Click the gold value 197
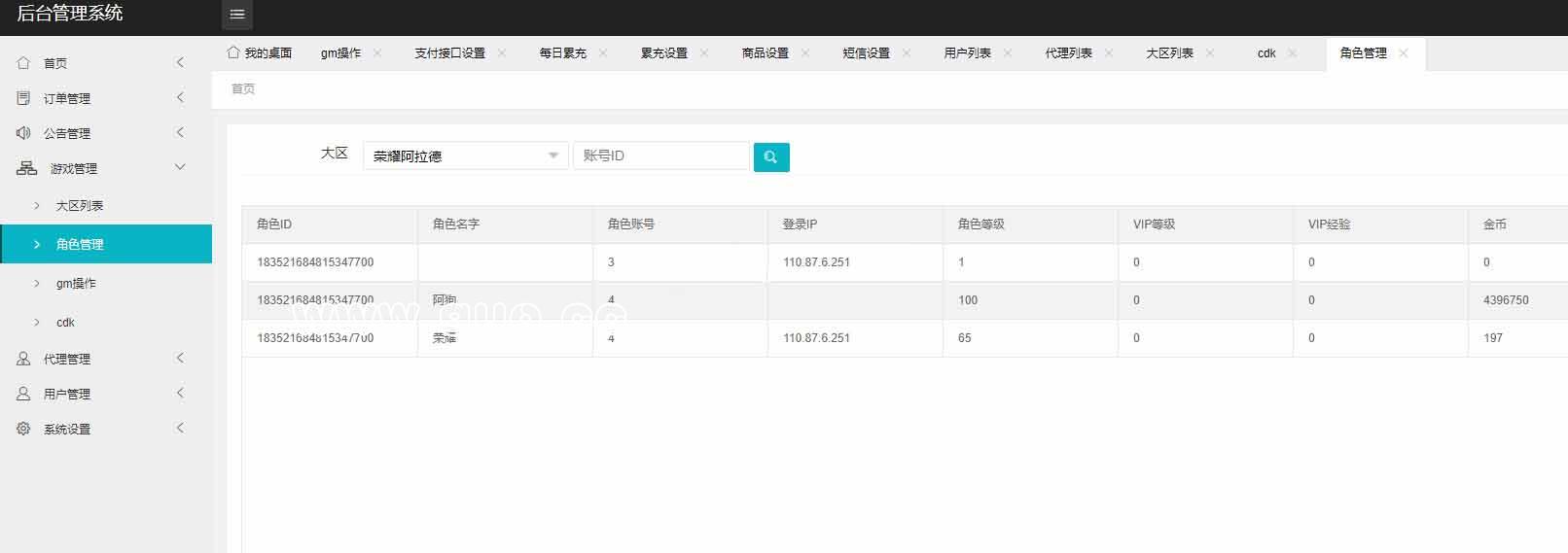This screenshot has height=553, width=1568. [1493, 338]
